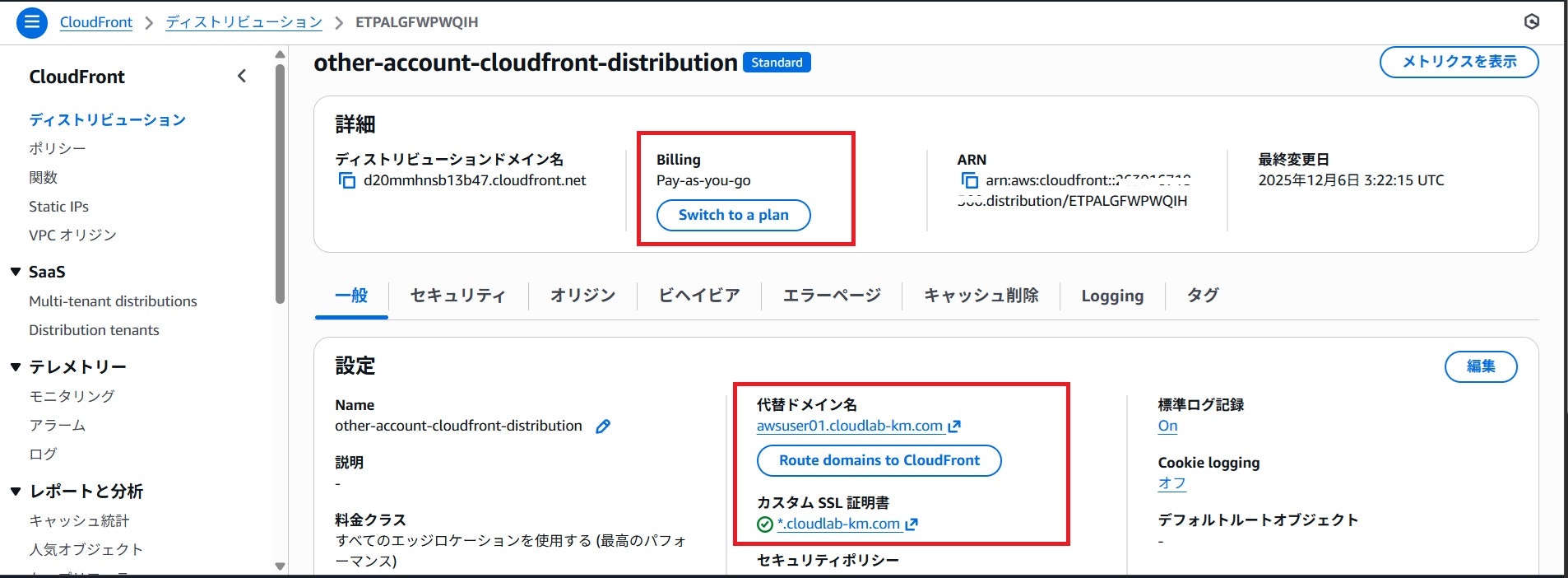Open ログ in the sidebar
The image size is (1568, 578).
[x=43, y=454]
